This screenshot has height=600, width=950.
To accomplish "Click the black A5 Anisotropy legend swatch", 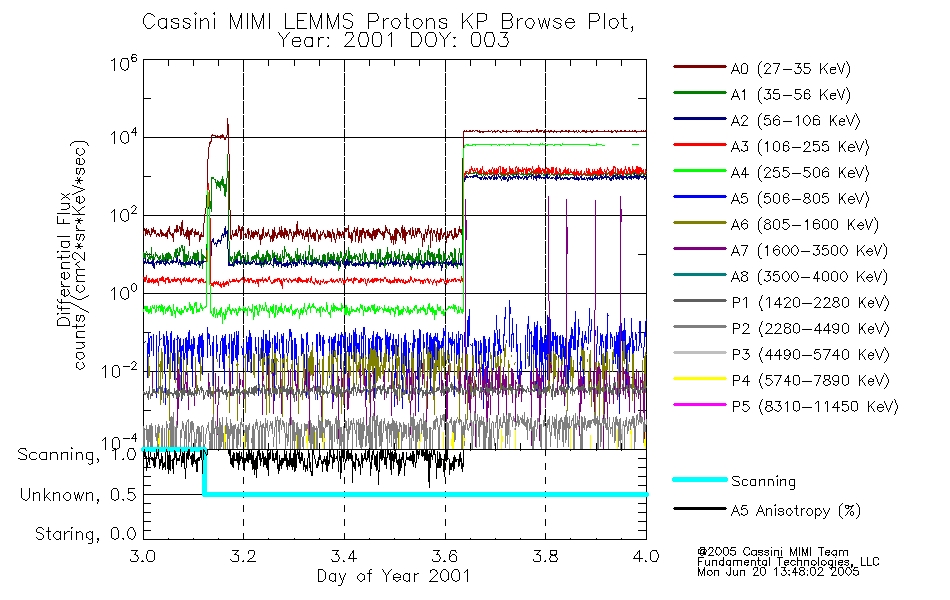I will point(699,508).
